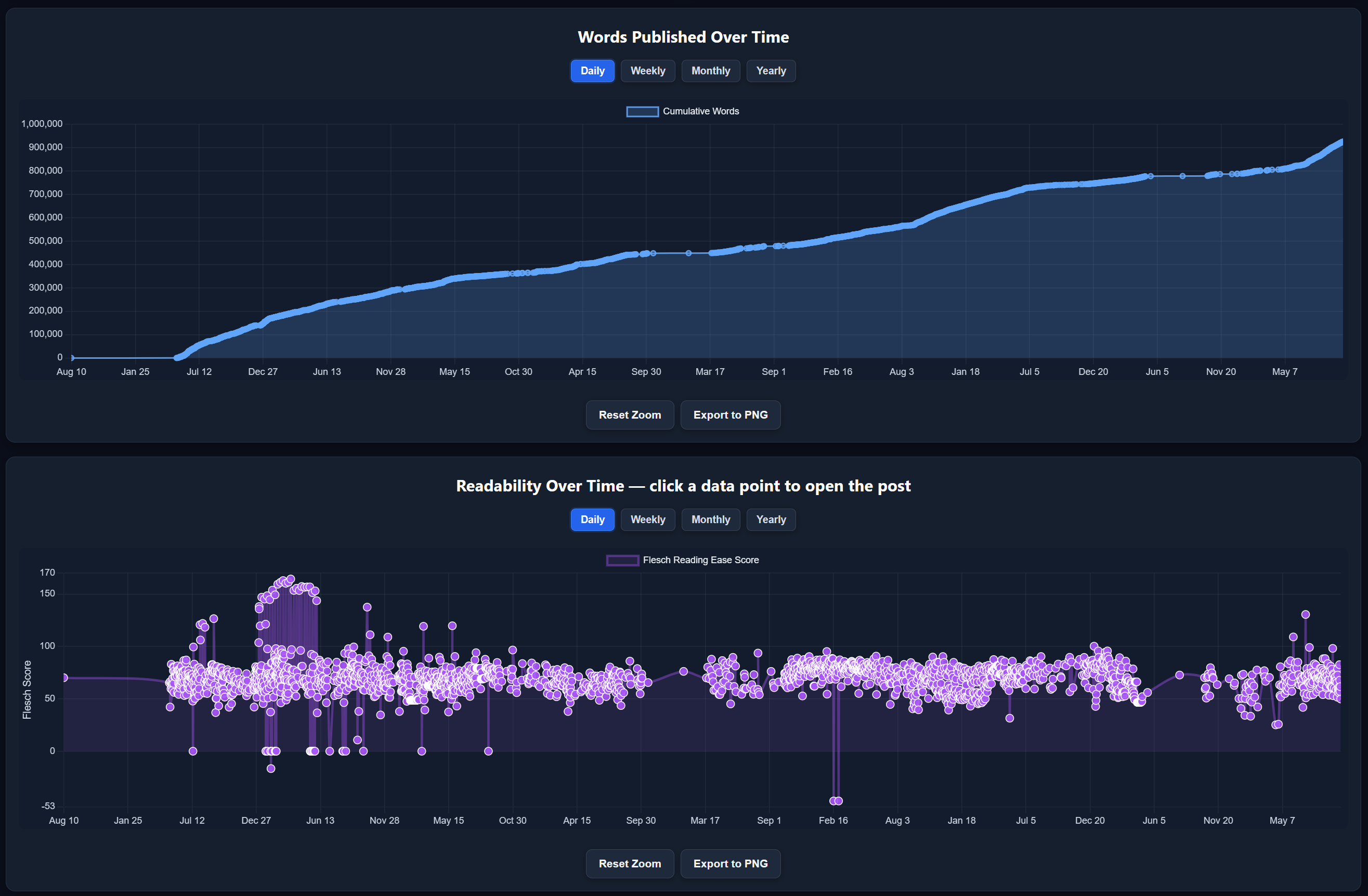Select Daily in Words Published chart
The image size is (1368, 896).
pyautogui.click(x=592, y=71)
